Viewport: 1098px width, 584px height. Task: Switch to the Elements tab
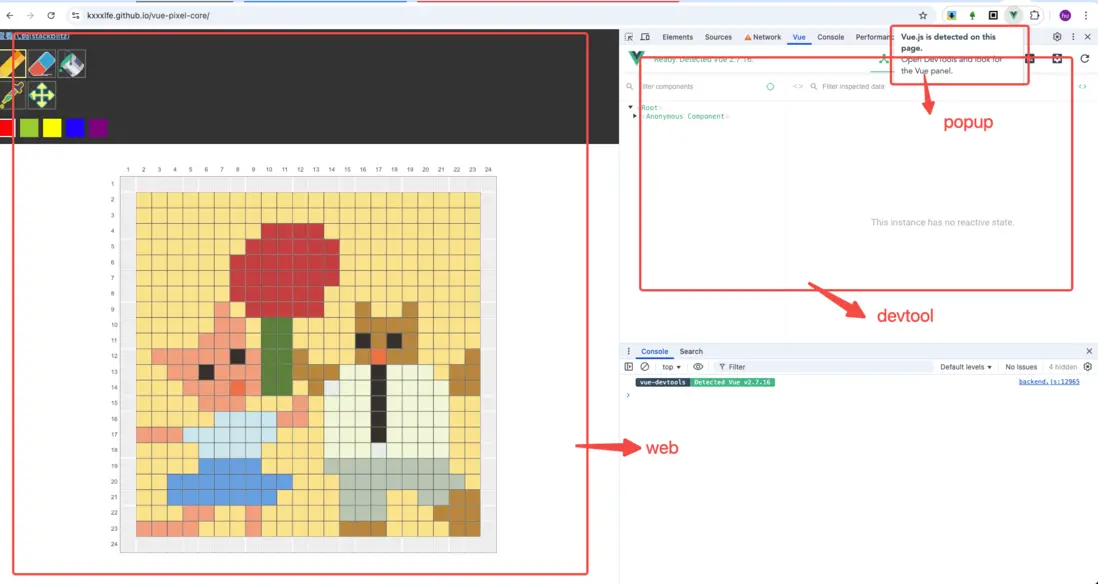(677, 37)
